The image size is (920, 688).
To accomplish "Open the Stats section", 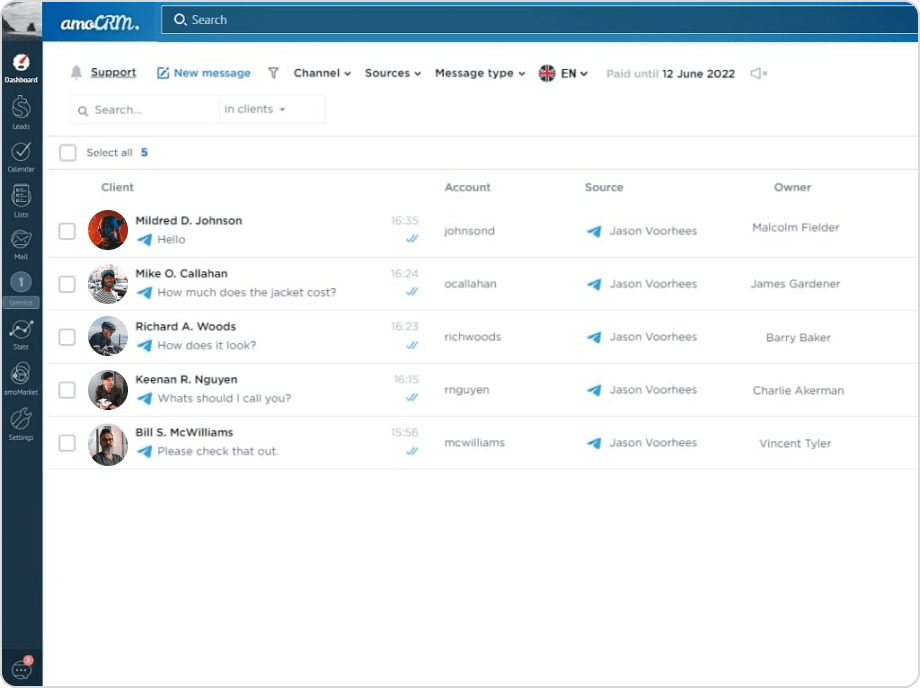I will coord(22,330).
